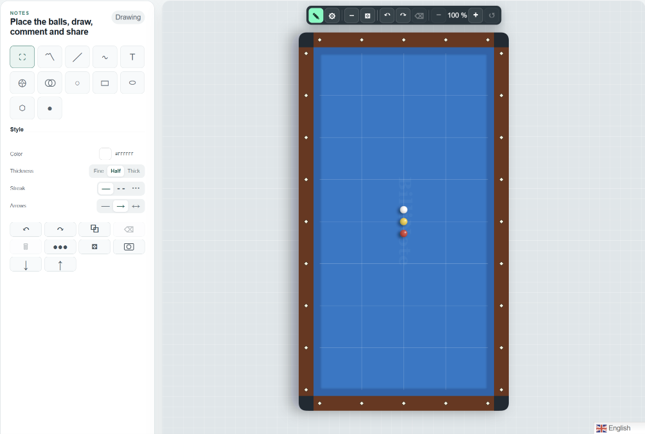
Task: Choose the no-arrow line option
Action: (x=106, y=206)
